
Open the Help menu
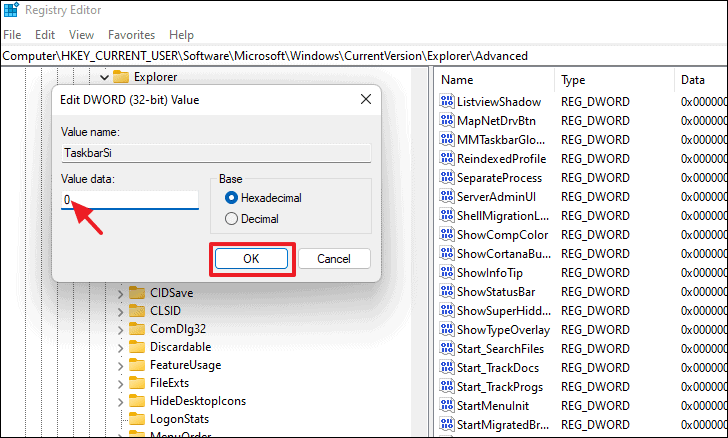181,35
